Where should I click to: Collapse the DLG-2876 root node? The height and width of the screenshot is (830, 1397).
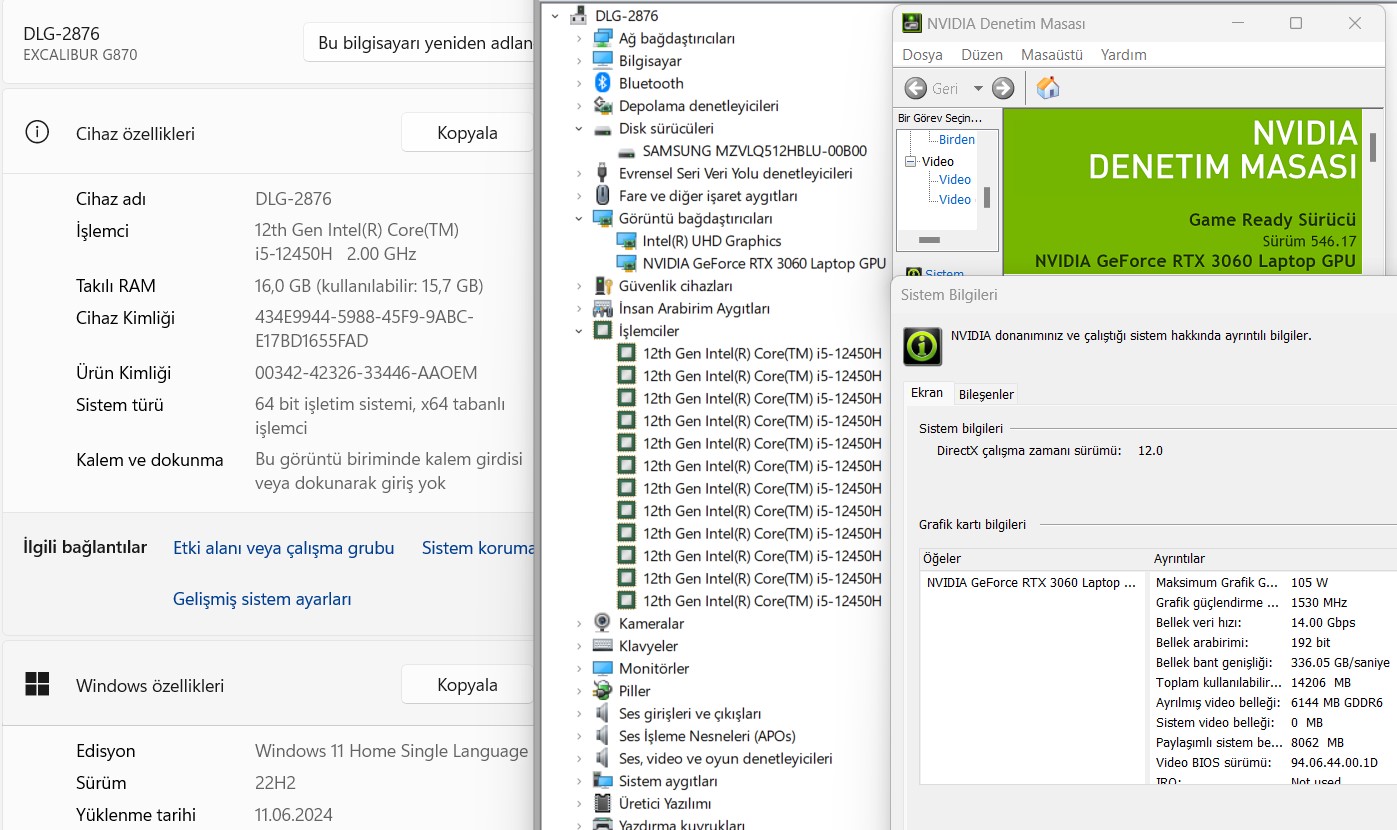[x=555, y=16]
